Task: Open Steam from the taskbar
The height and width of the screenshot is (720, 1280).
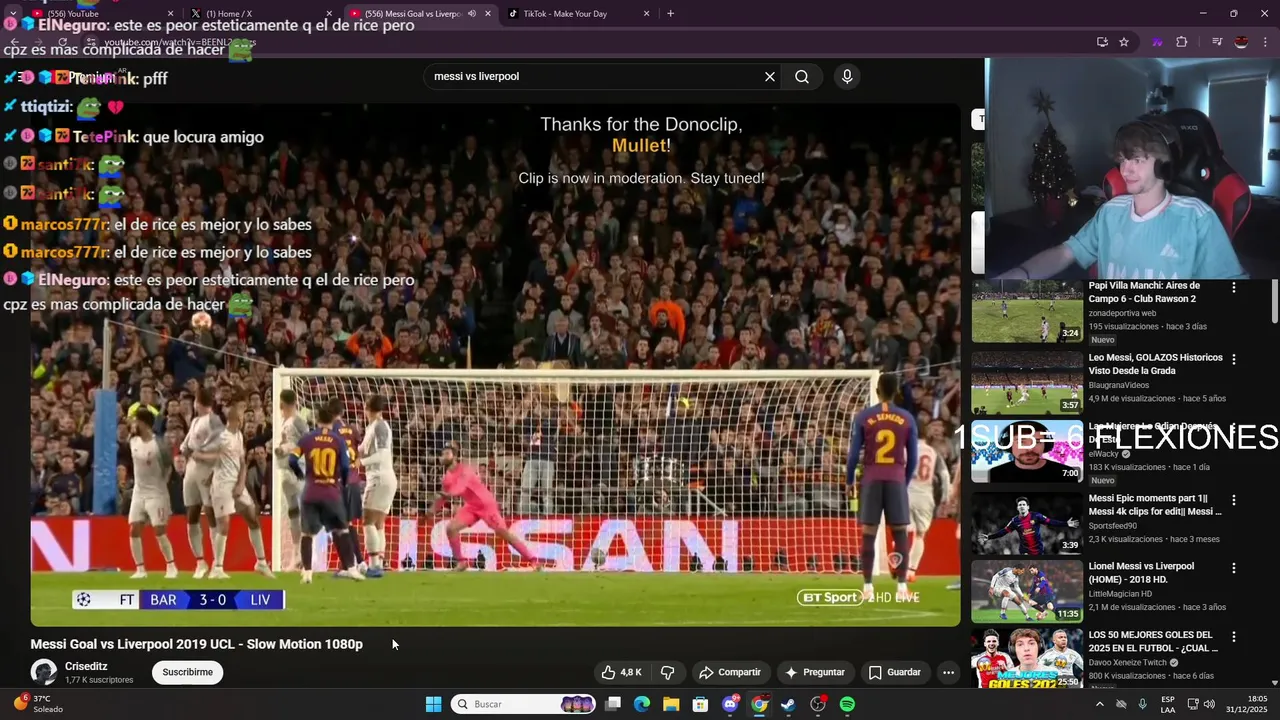Action: [x=788, y=704]
